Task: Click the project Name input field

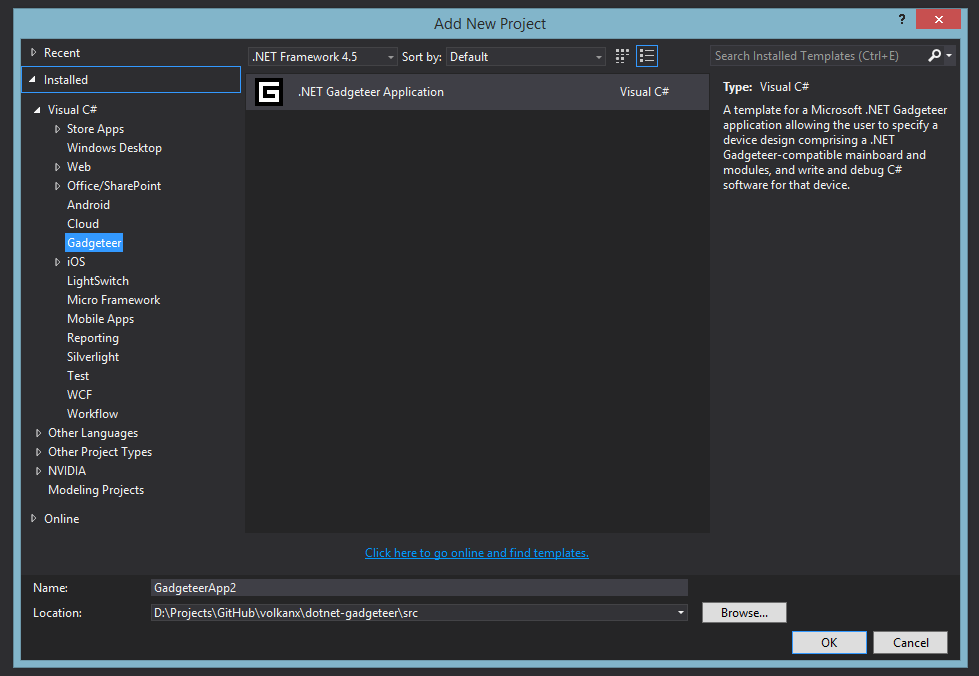Action: (419, 587)
